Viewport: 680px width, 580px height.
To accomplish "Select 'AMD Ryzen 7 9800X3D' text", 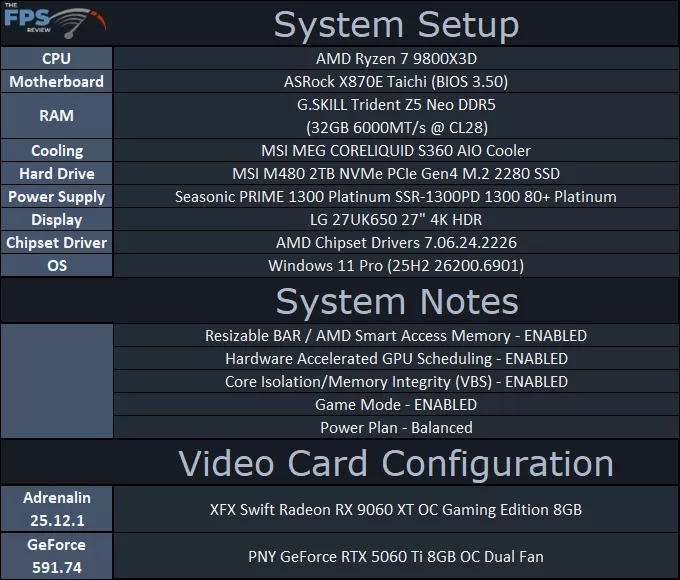I will 396,59.
